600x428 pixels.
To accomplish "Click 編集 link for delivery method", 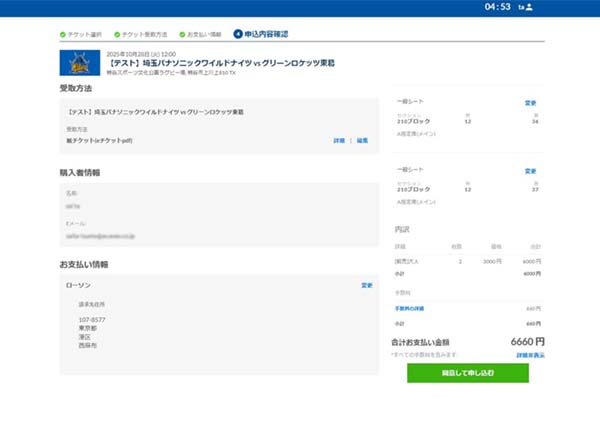I will click(x=362, y=141).
